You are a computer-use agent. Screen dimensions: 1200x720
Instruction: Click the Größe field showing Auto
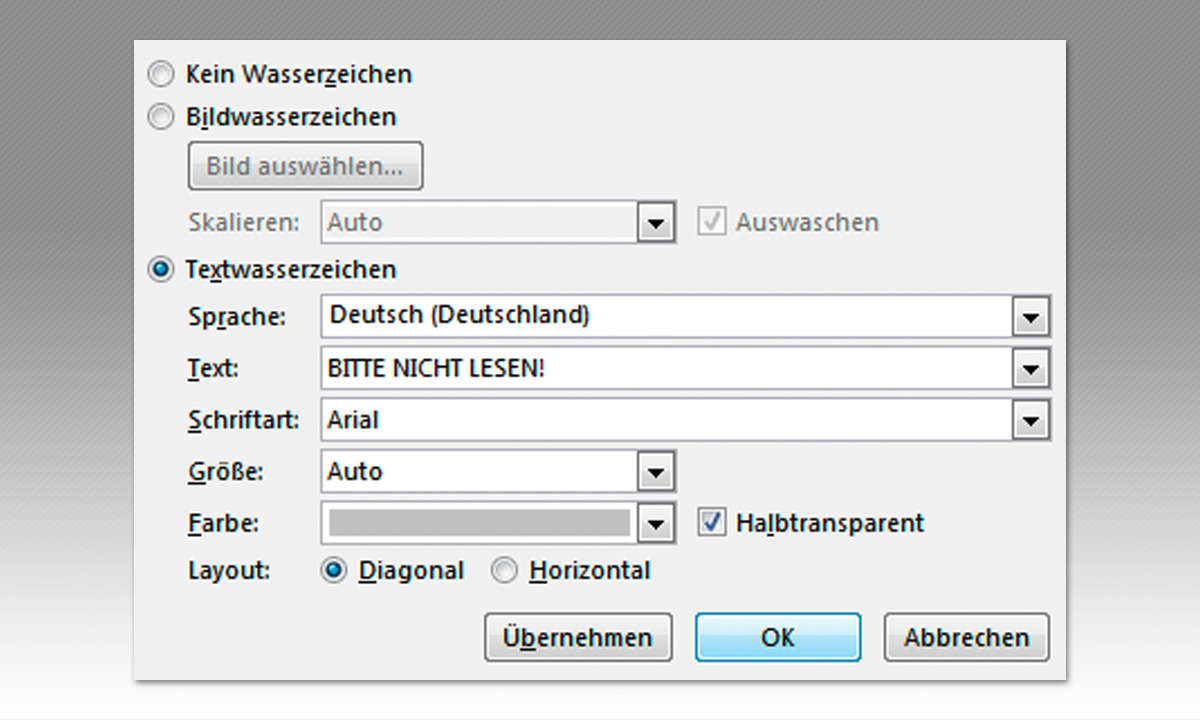coord(480,471)
